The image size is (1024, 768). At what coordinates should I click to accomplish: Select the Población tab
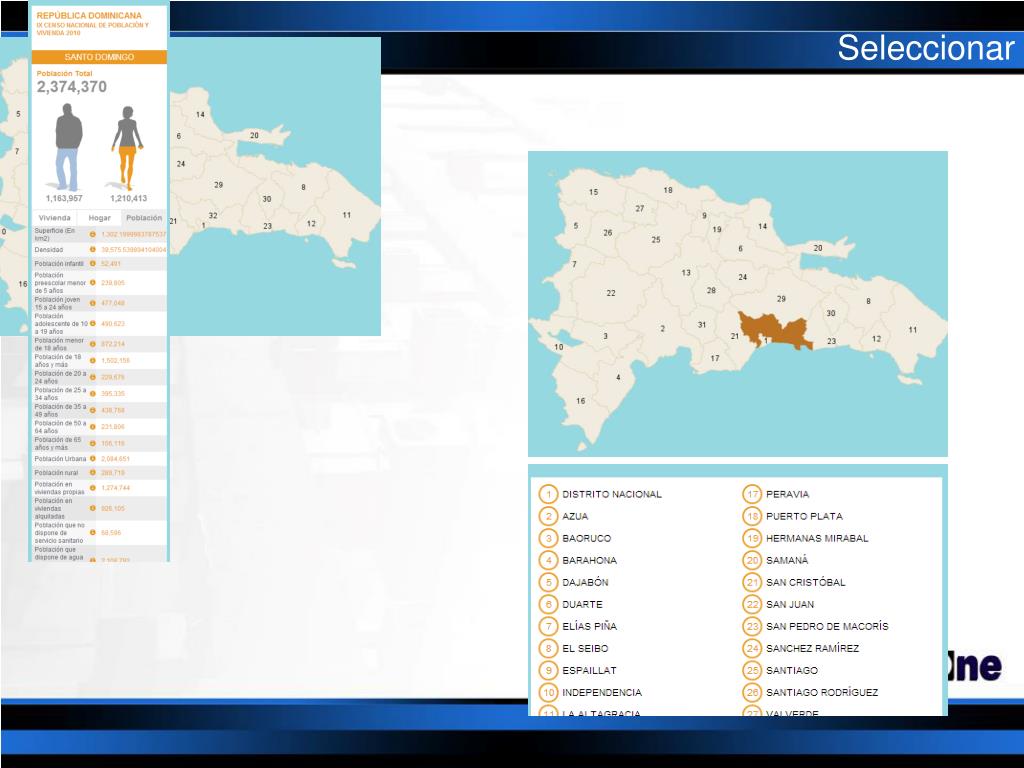tap(144, 218)
